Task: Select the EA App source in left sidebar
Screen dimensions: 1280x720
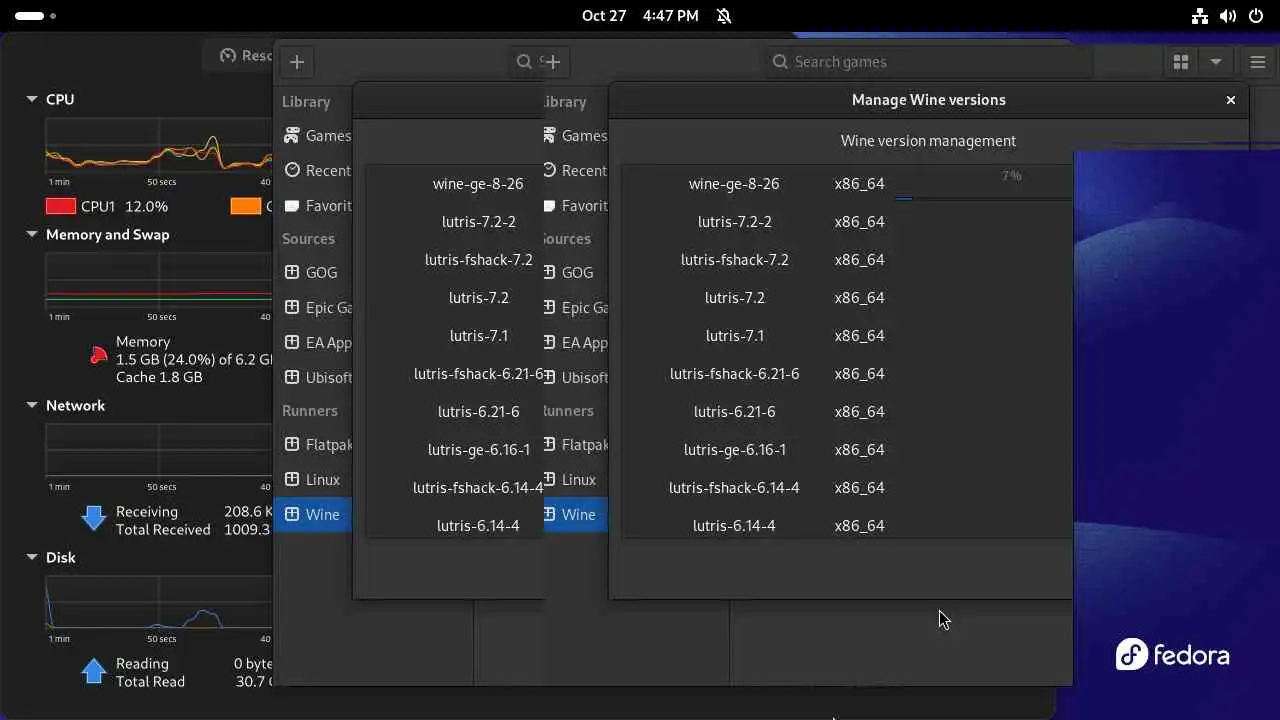Action: [x=313, y=342]
